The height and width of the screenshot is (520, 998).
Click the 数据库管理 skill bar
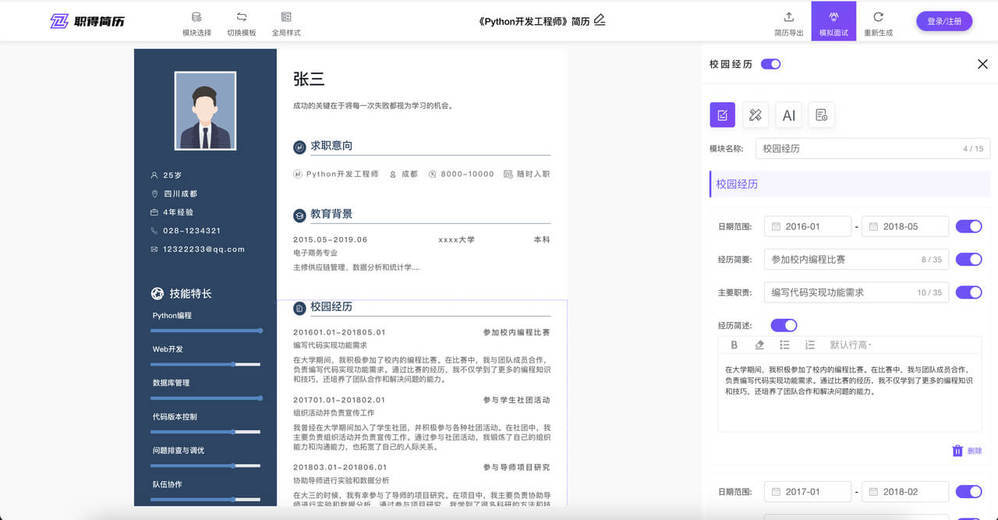click(206, 398)
